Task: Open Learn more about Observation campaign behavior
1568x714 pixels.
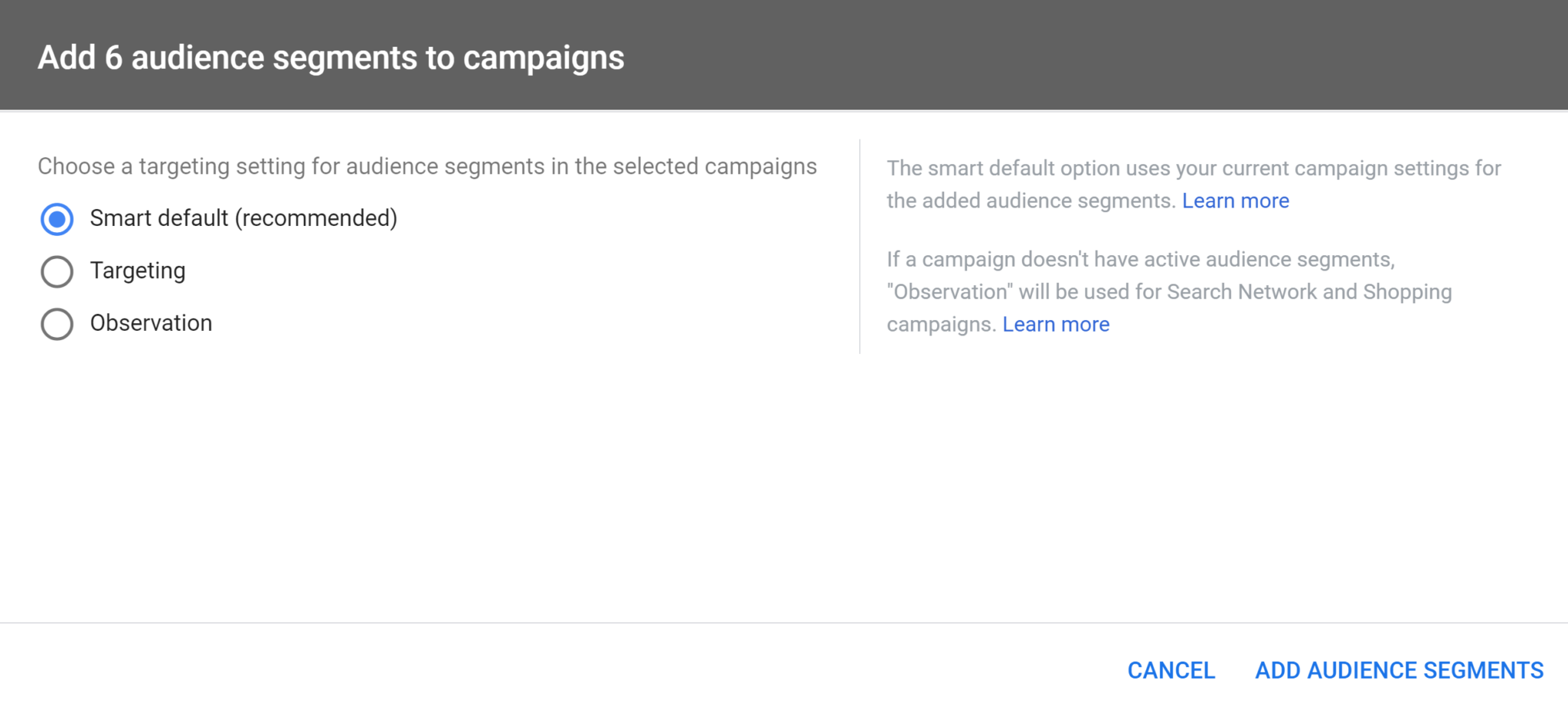Action: pyautogui.click(x=1056, y=324)
